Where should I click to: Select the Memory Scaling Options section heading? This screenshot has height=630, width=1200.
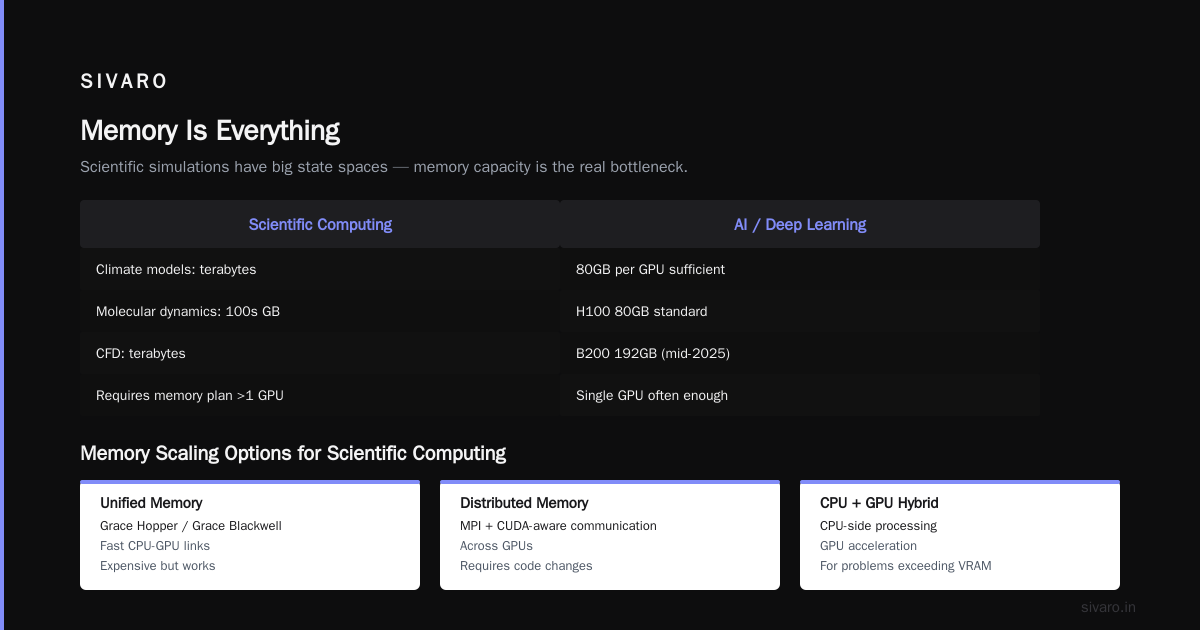(x=293, y=453)
